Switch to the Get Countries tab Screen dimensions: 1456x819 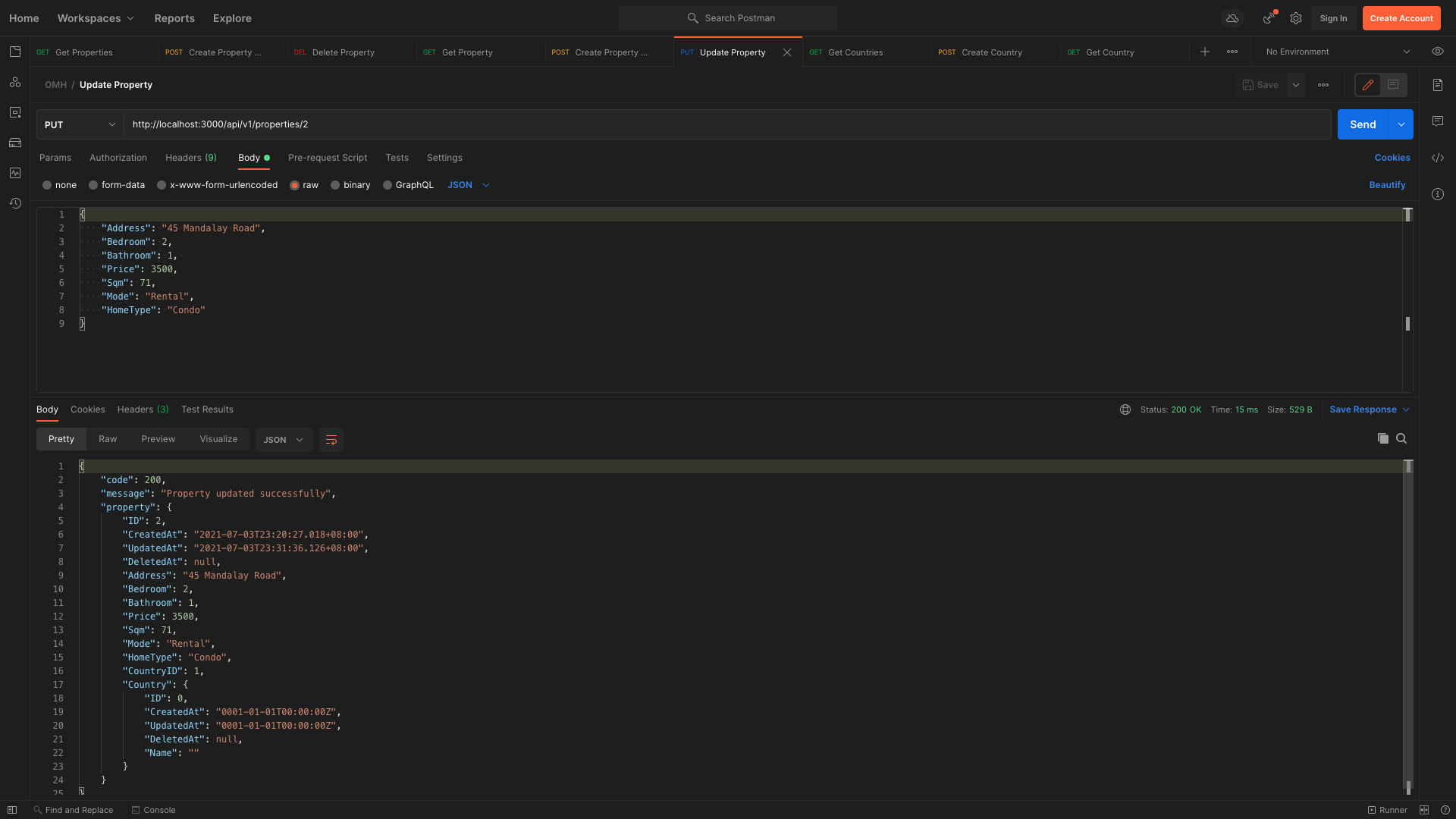pyautogui.click(x=855, y=52)
